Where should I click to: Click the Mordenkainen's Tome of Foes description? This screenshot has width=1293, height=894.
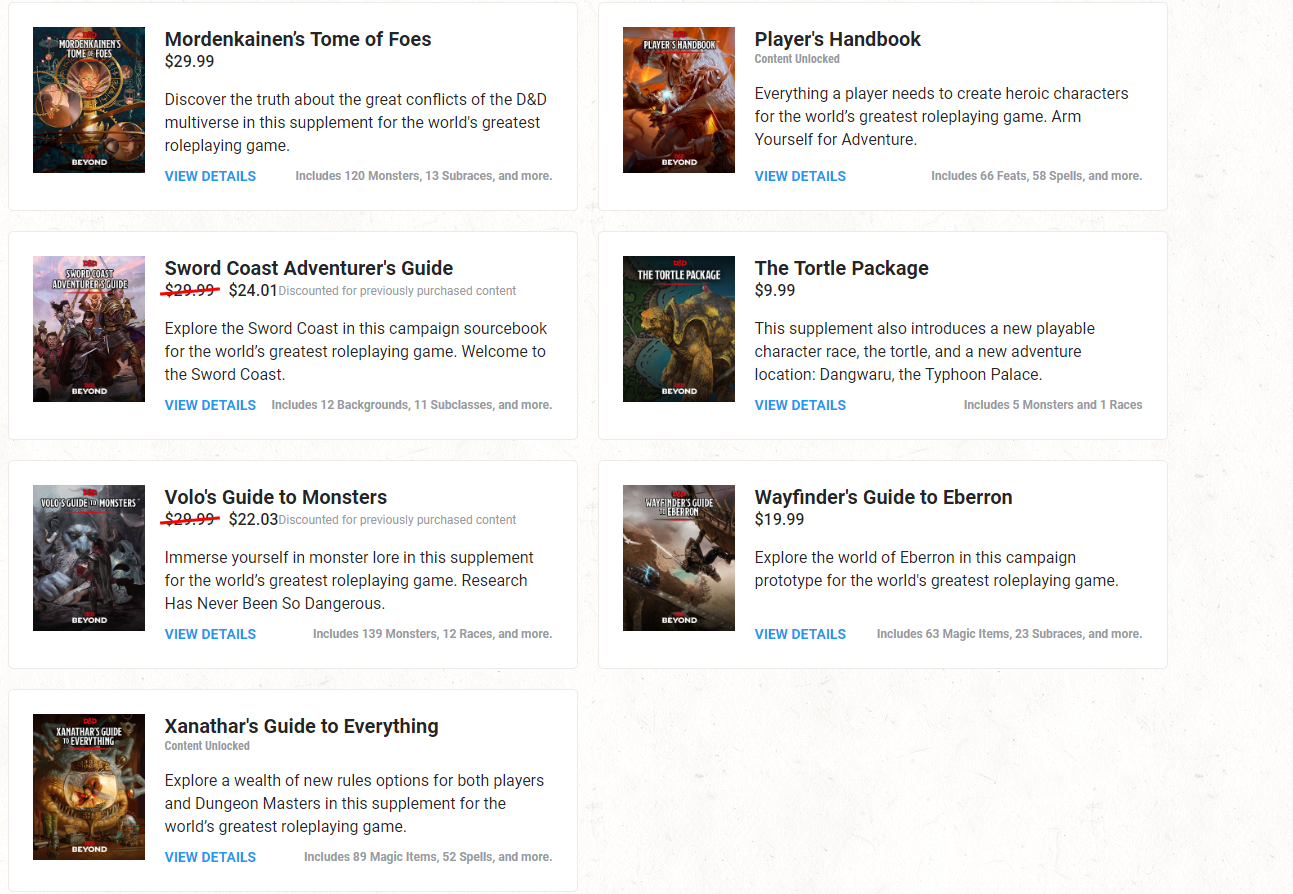coord(355,122)
